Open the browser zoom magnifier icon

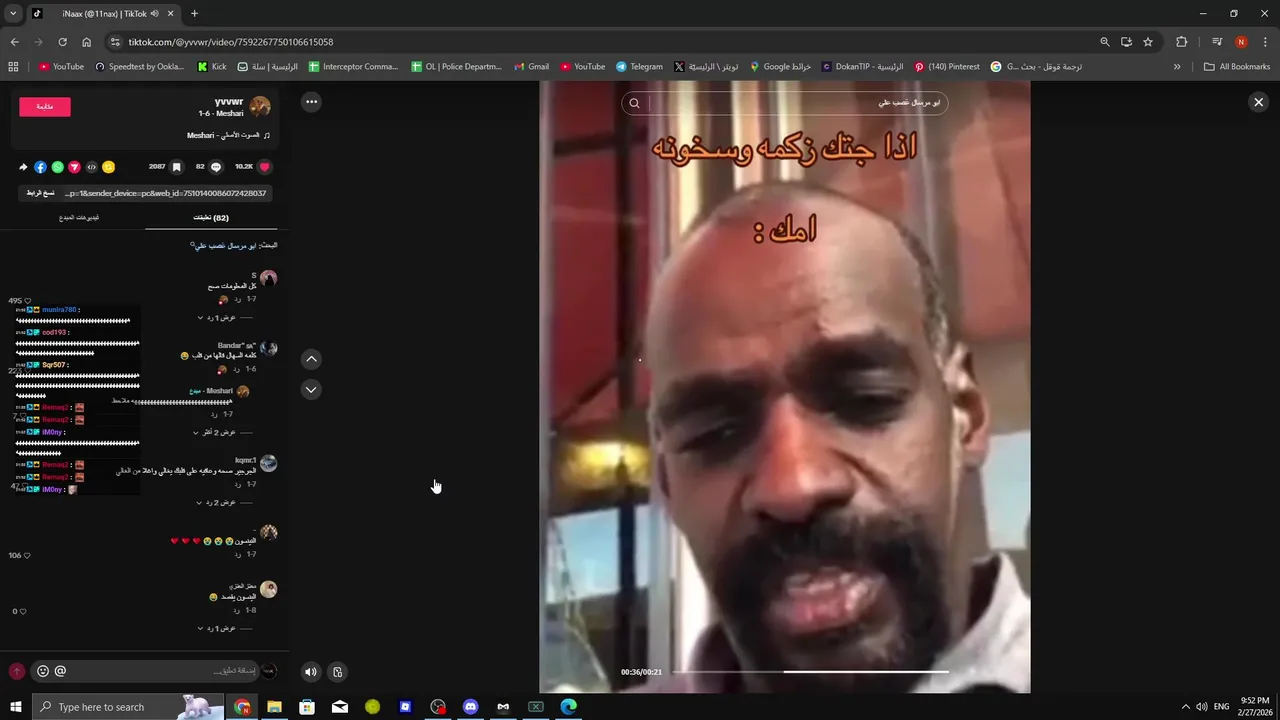1104,42
